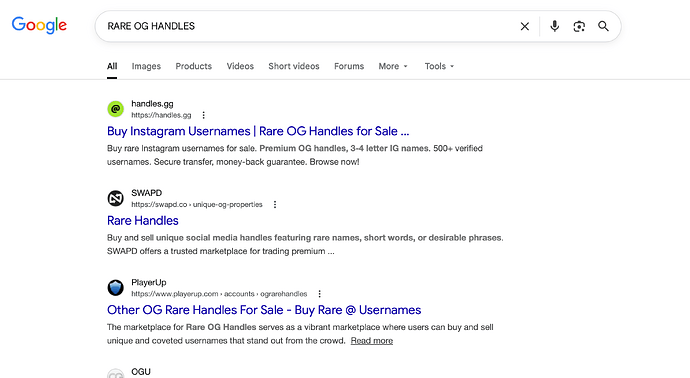690x378 pixels.
Task: Open three-dot menu for handles.gg result
Action: (x=203, y=115)
